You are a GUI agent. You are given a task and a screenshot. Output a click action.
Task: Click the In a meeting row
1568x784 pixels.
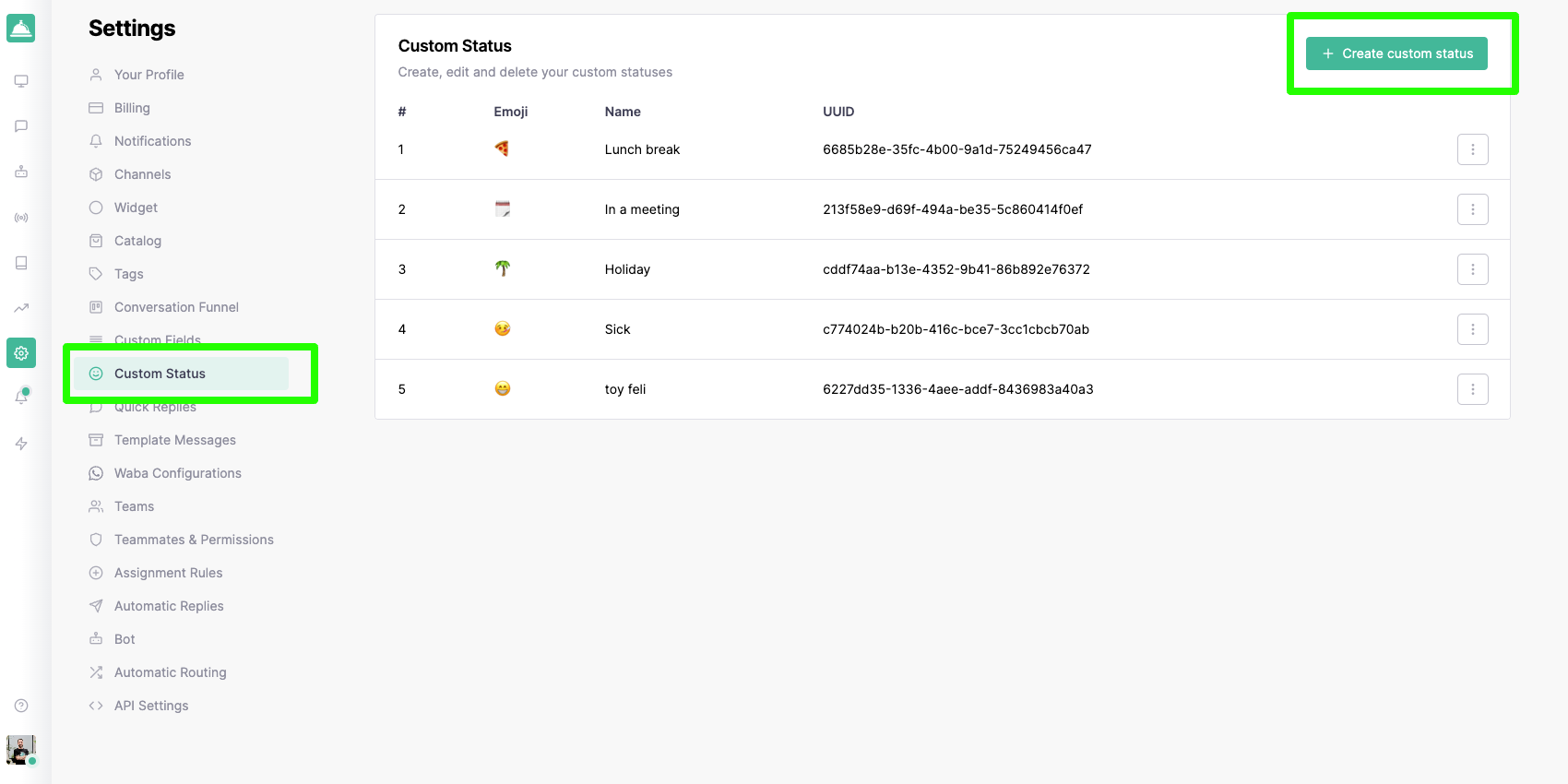(x=642, y=209)
